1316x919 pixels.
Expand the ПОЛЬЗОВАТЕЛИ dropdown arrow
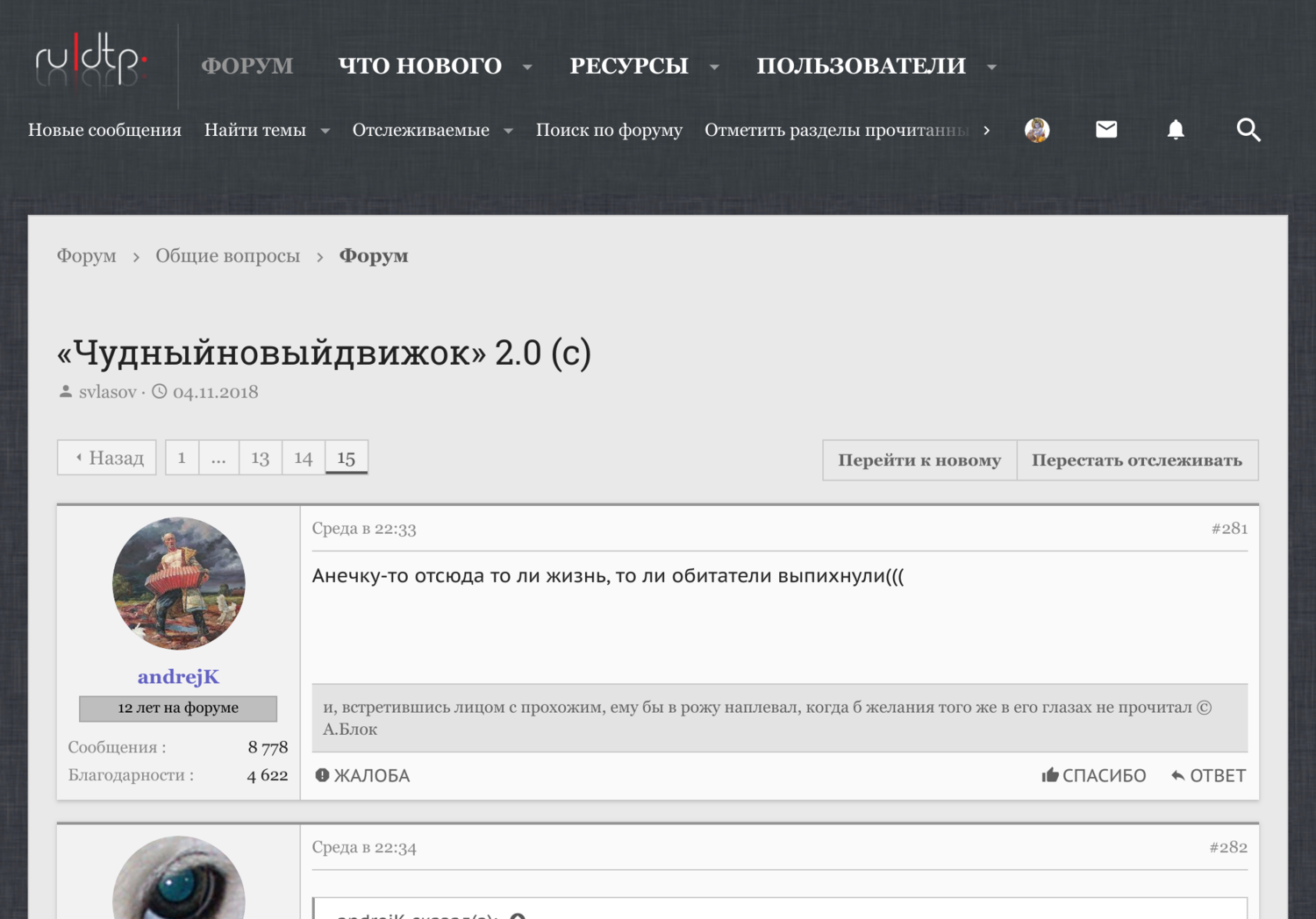(x=991, y=67)
